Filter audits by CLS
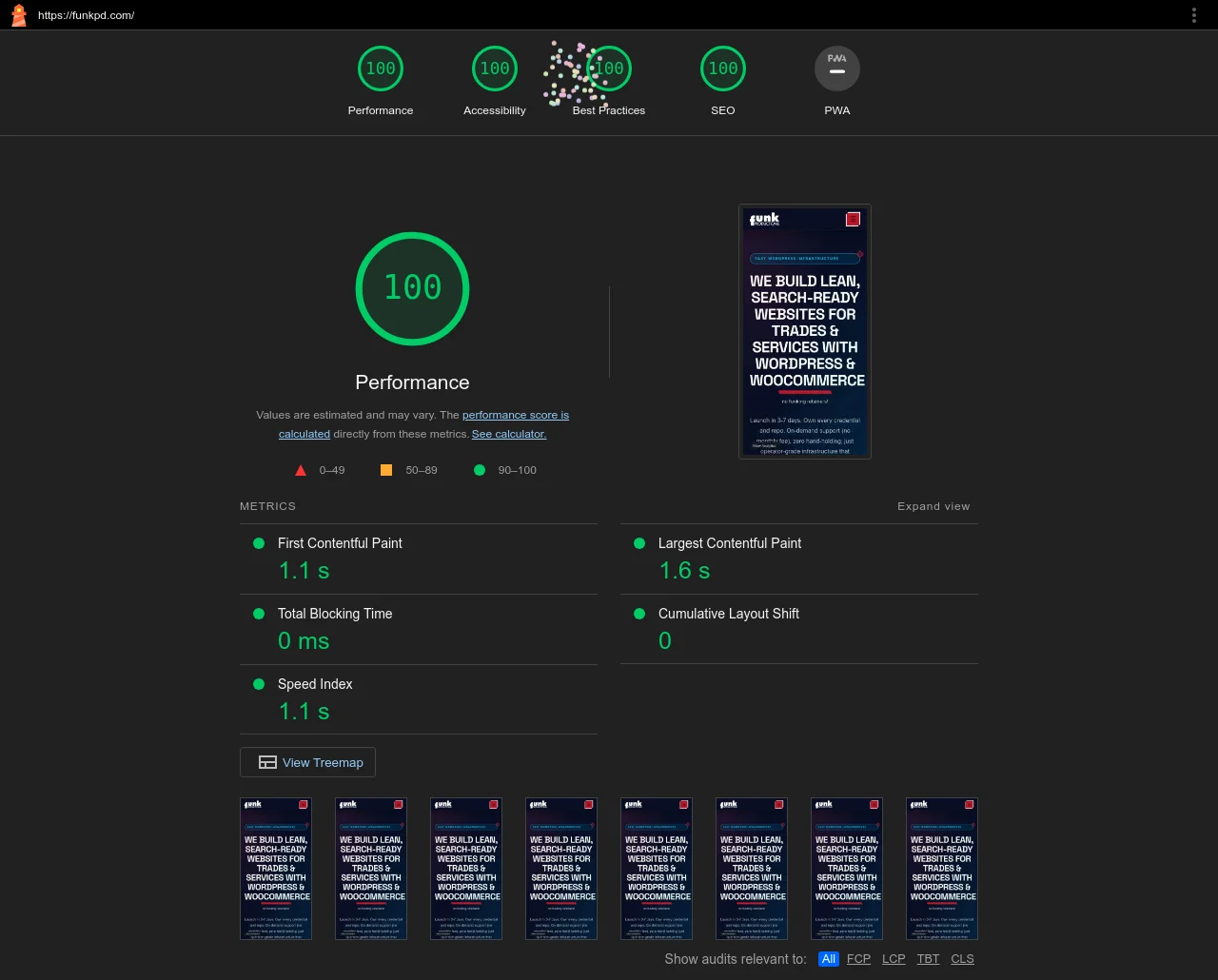This screenshot has height=980, width=1218. [962, 959]
